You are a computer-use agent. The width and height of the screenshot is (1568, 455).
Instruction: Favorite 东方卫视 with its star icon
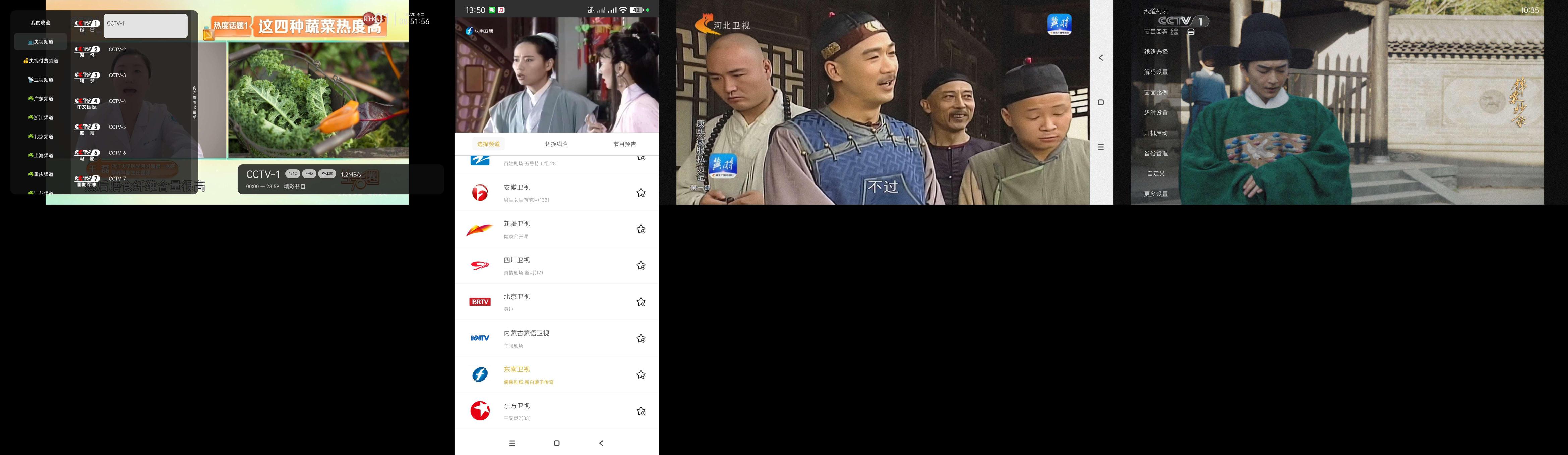pos(641,412)
